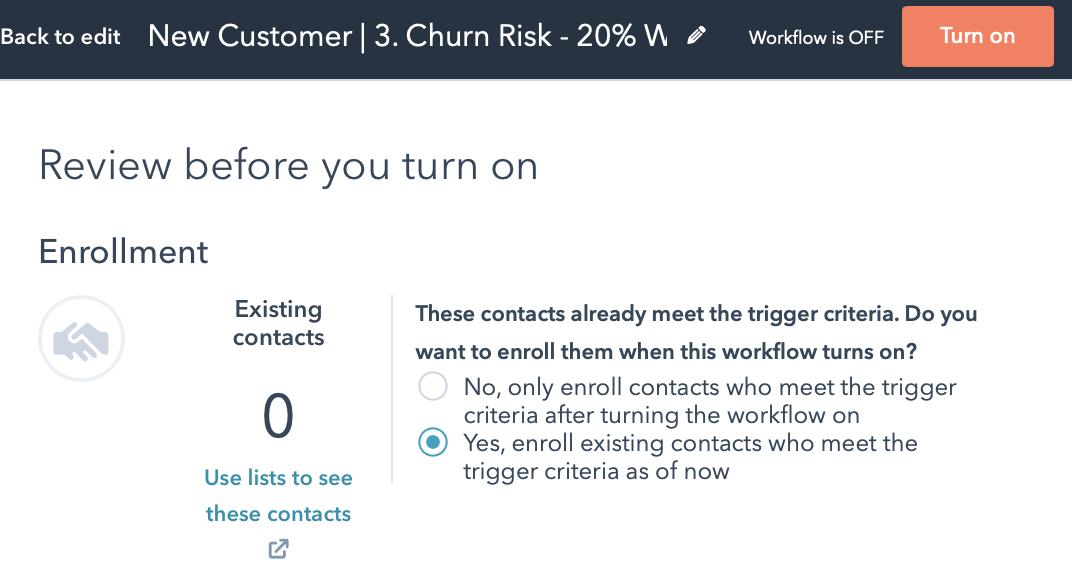Click the handshake enrollment icon
1072x588 pixels.
coord(81,340)
